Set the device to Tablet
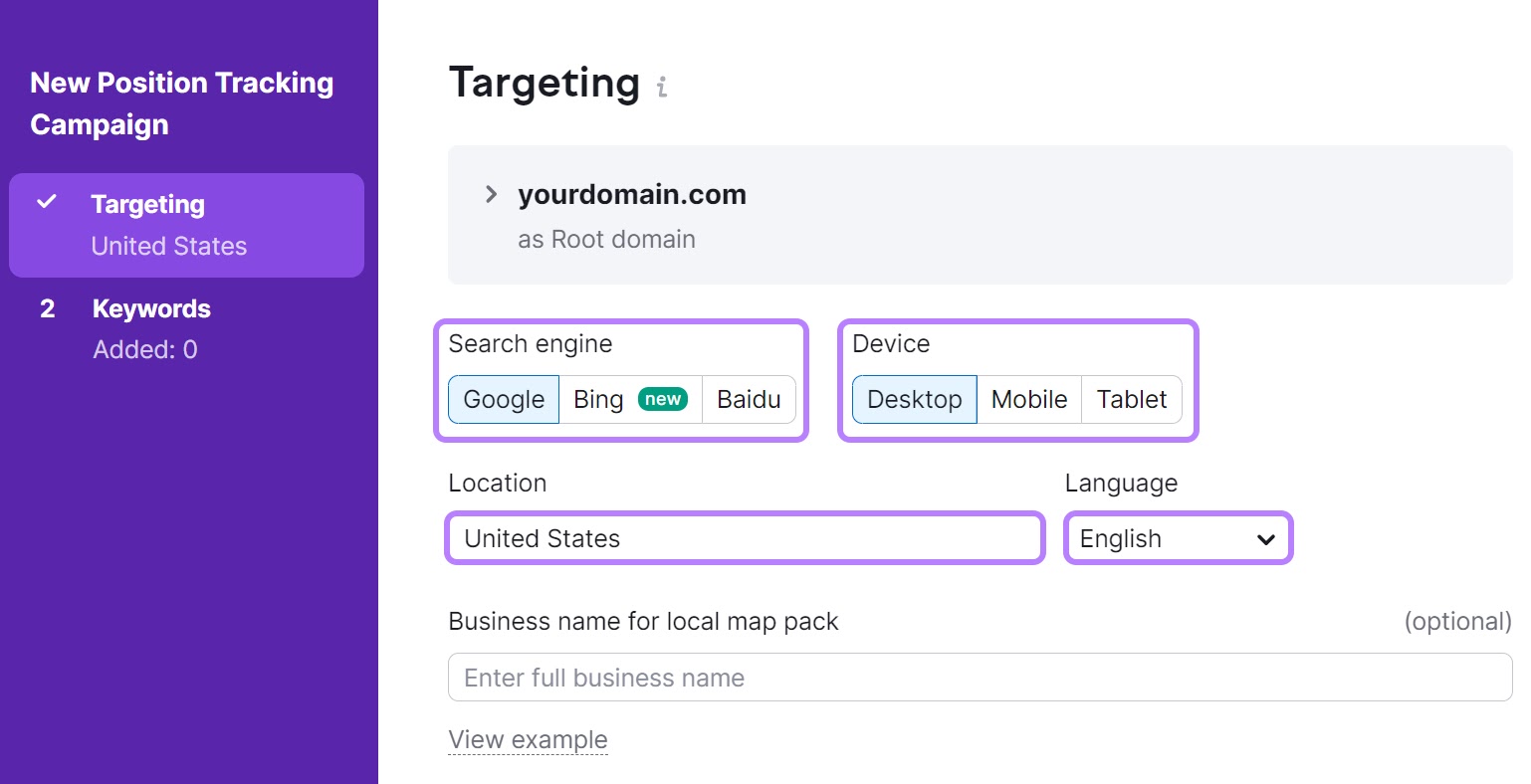This screenshot has width=1531, height=784. 1132,399
